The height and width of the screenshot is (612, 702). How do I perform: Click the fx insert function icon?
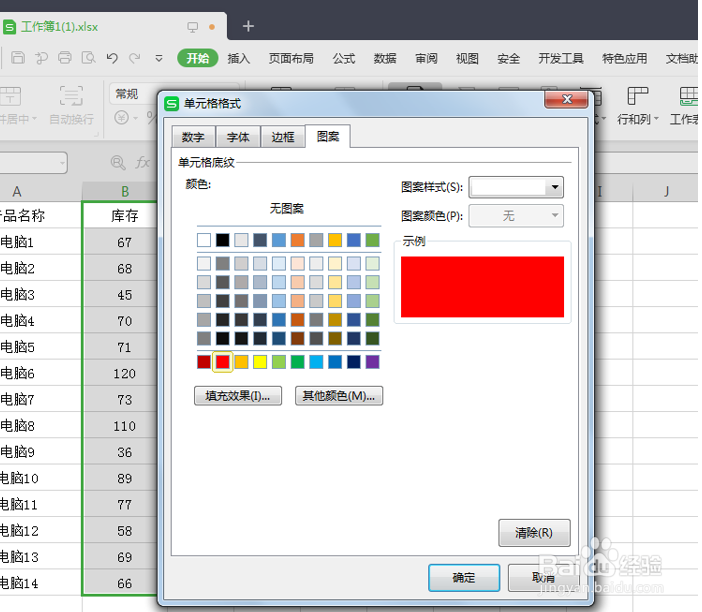coord(142,162)
